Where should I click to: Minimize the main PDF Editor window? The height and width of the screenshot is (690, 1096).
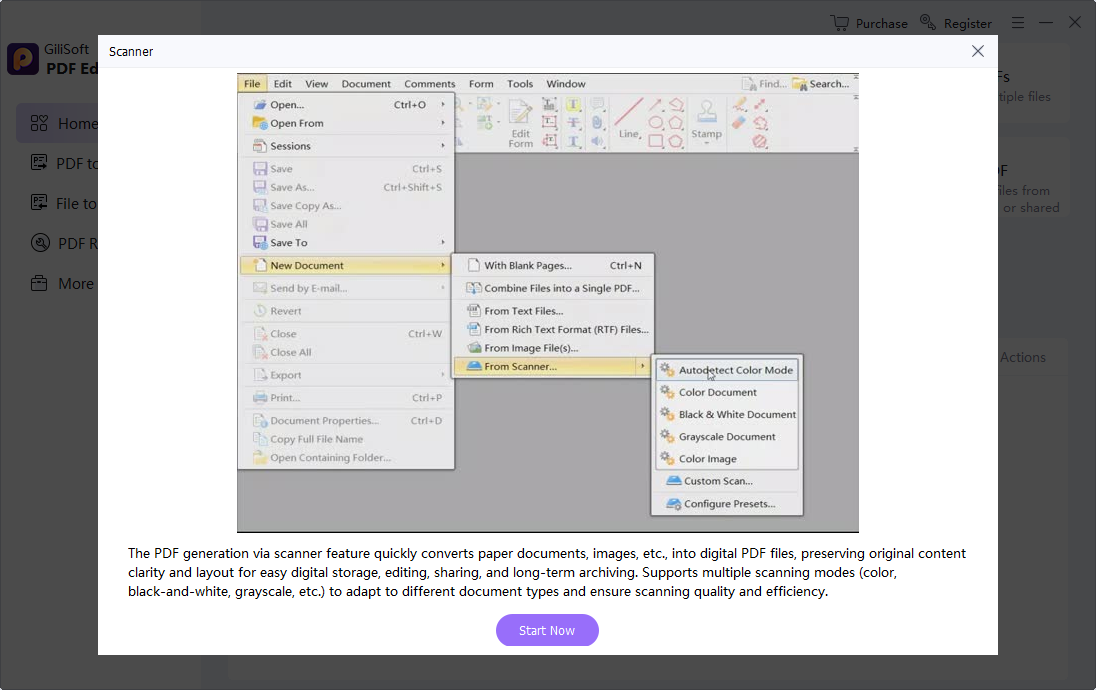click(x=1046, y=23)
